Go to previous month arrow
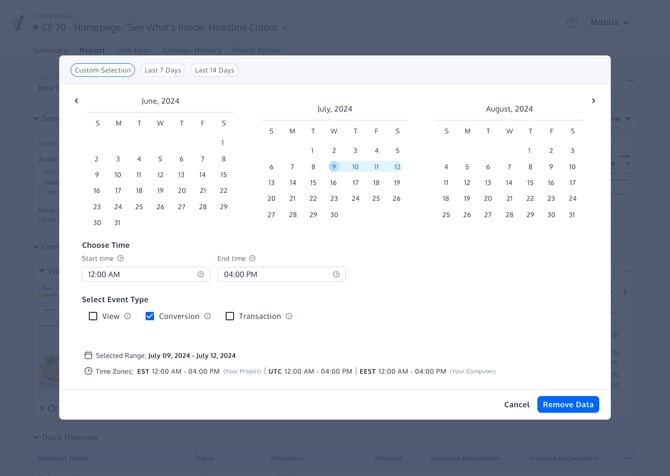670x476 pixels. pyautogui.click(x=76, y=101)
